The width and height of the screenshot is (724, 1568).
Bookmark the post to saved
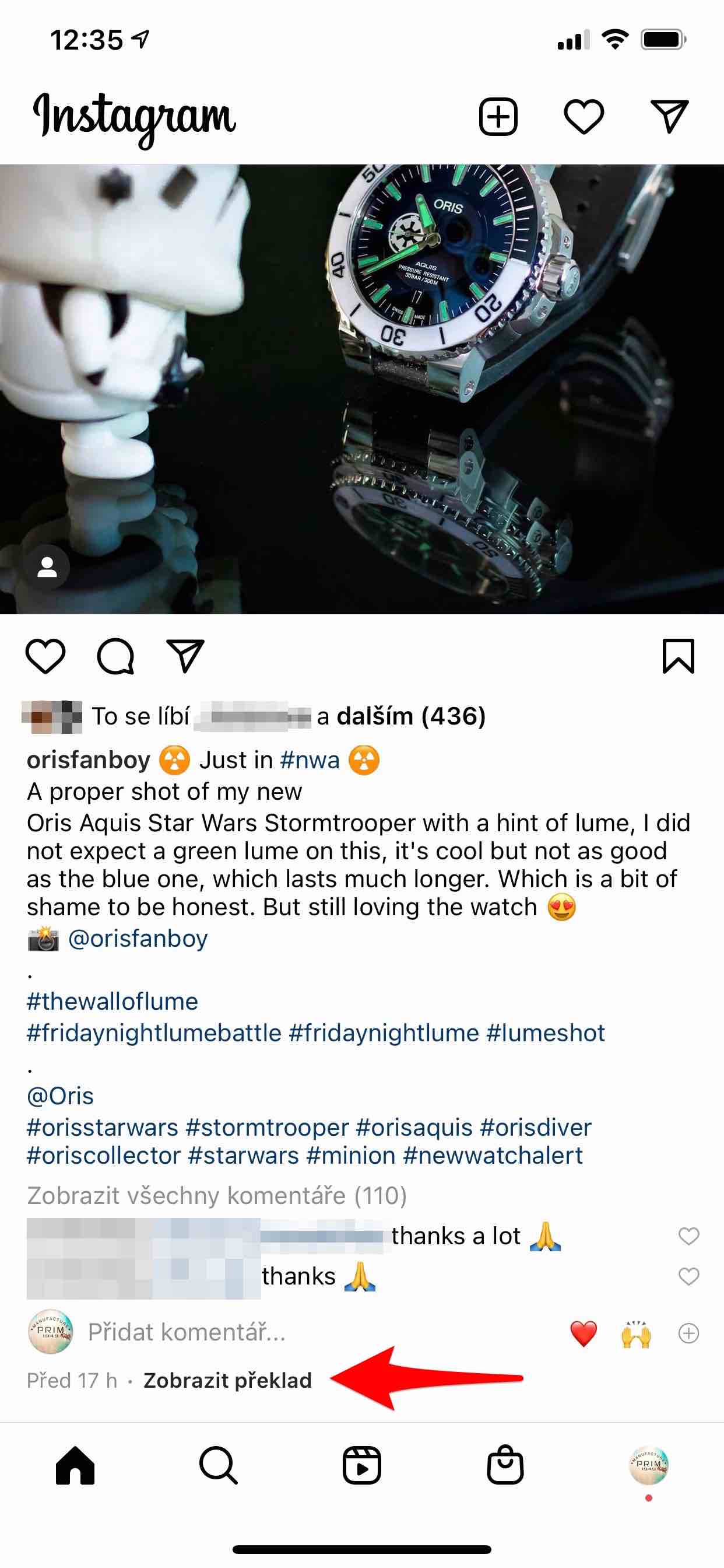click(x=678, y=656)
